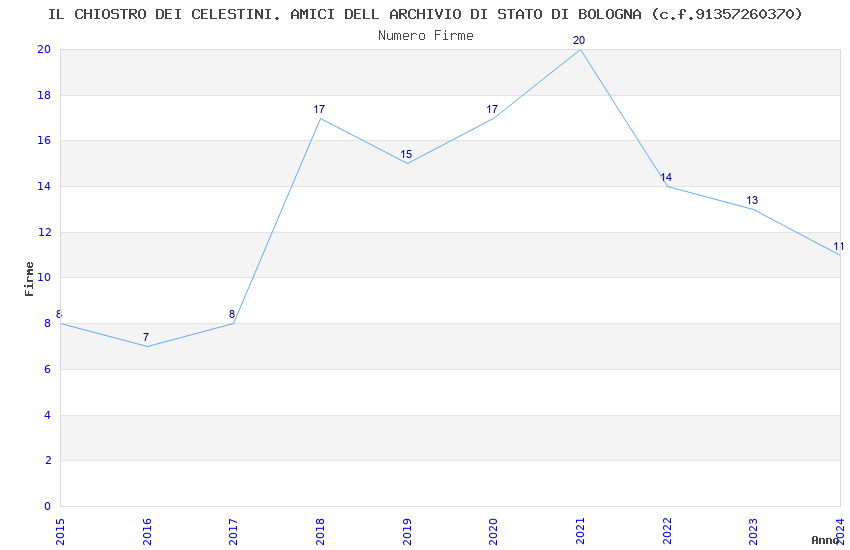Click the 'Numero Firme' subtitle
Image resolution: width=850 pixels, height=550 pixels.
[x=426, y=36]
